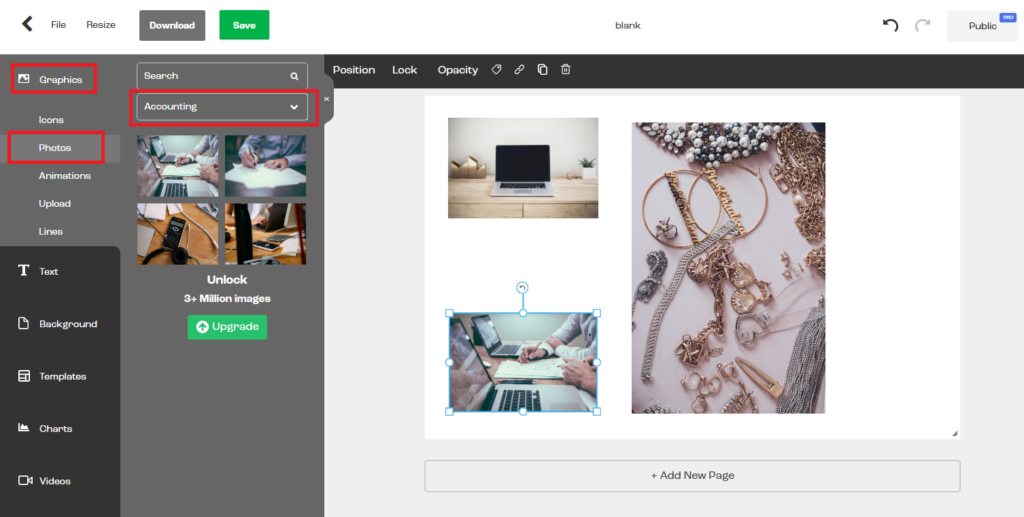Select Lines under Graphics
The image size is (1024, 517).
(x=50, y=232)
